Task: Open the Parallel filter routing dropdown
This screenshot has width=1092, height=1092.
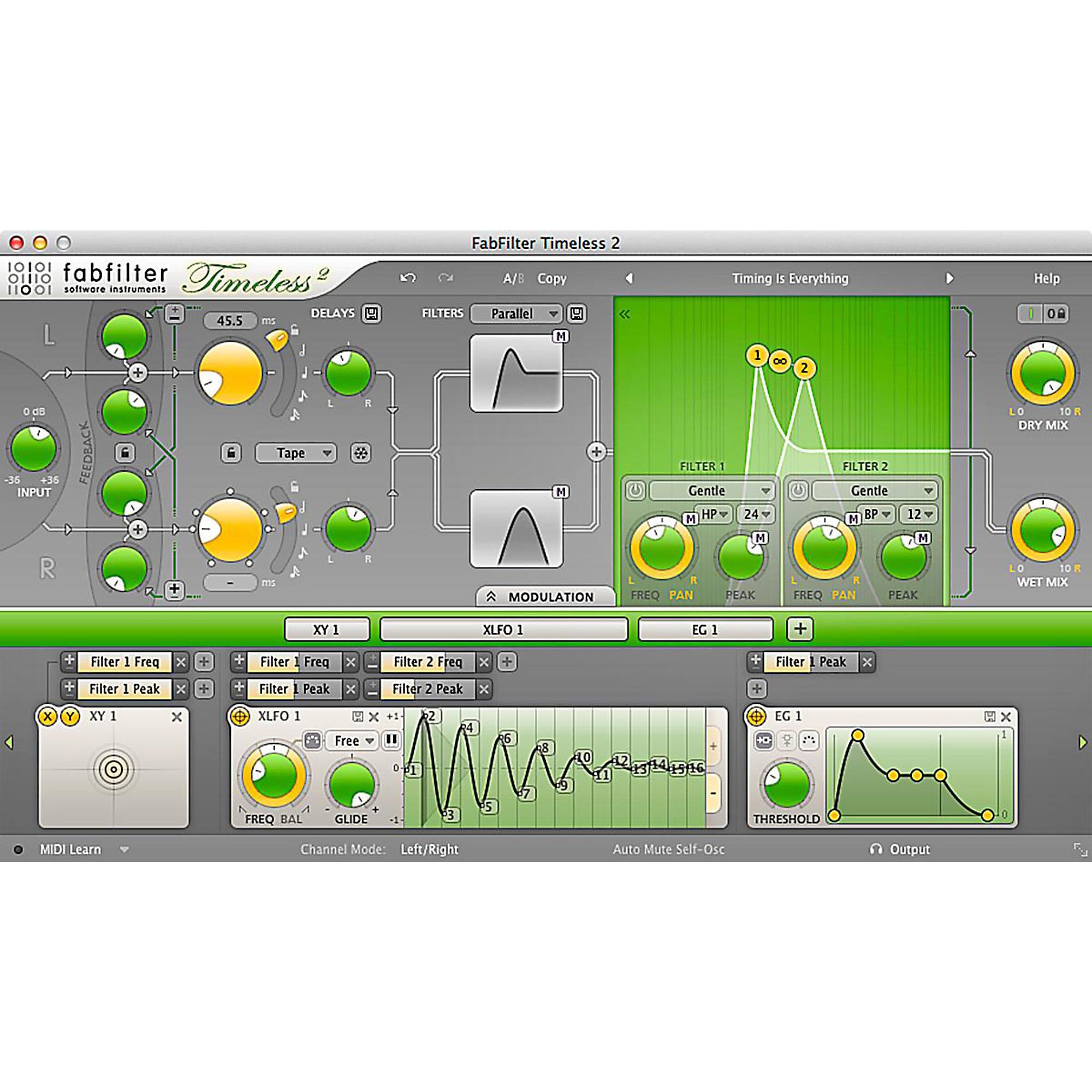Action: (x=517, y=313)
